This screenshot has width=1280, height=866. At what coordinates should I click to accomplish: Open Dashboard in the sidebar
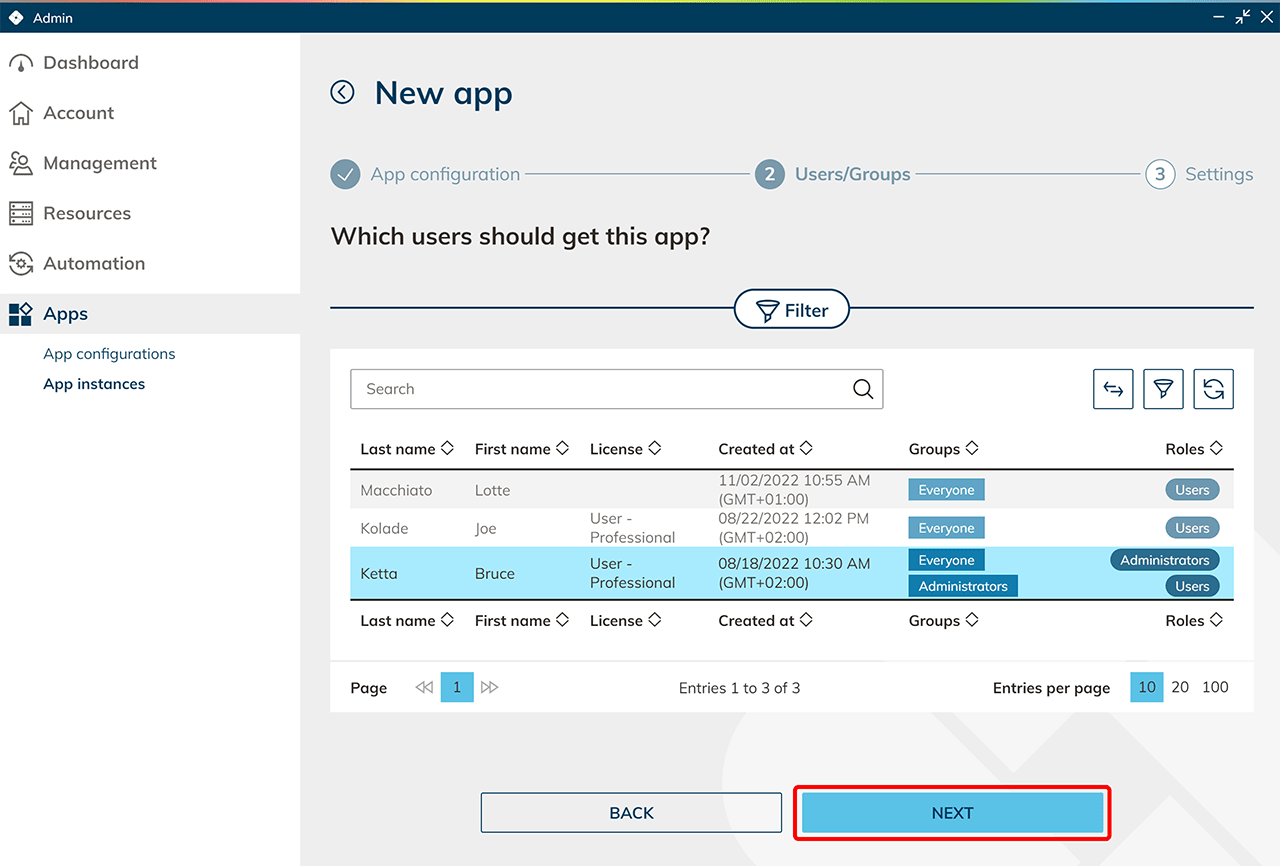point(90,63)
